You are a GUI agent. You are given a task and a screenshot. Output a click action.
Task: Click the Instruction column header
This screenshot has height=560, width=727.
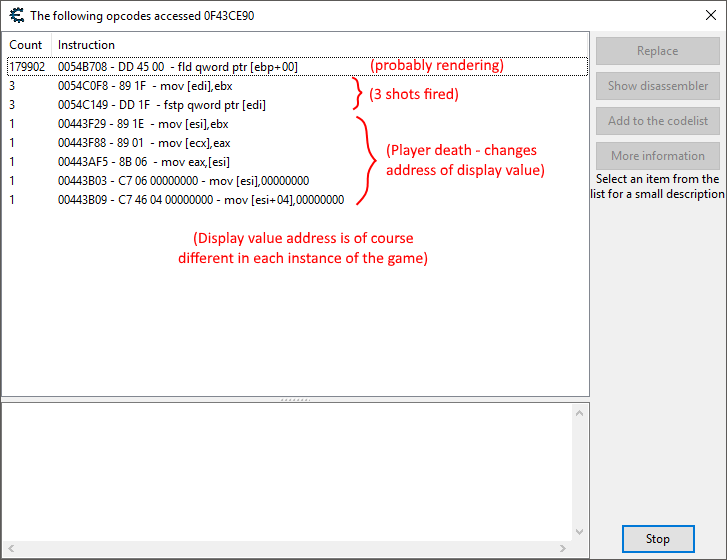tap(86, 45)
